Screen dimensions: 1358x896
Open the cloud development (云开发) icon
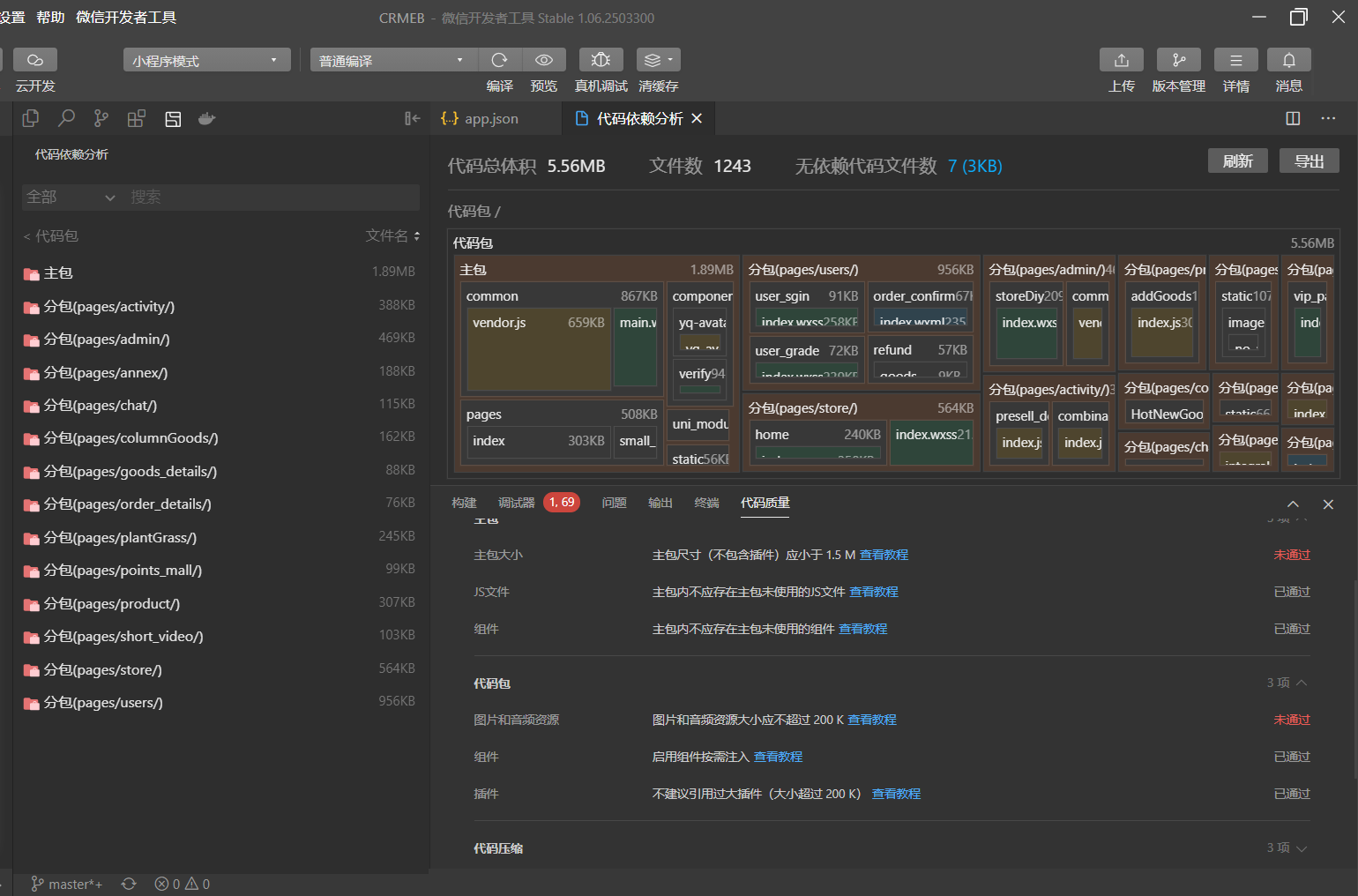pyautogui.click(x=35, y=59)
